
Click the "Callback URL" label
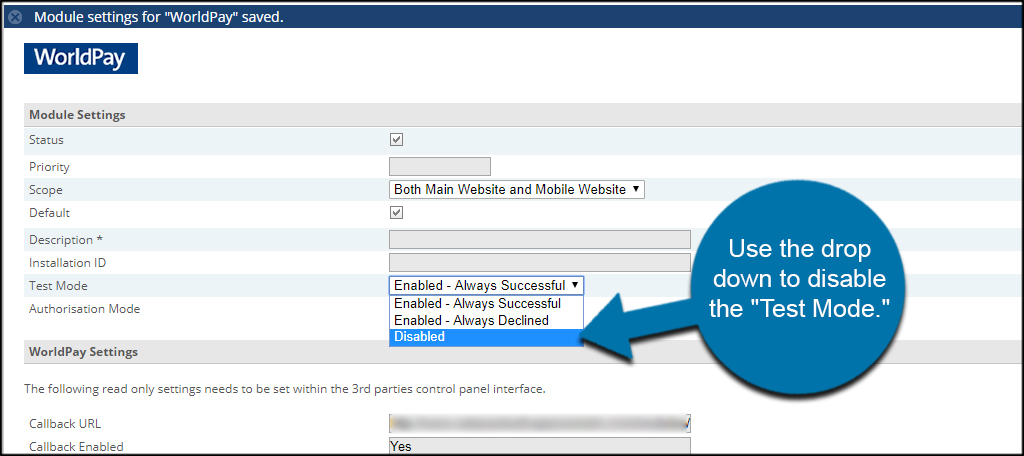(x=65, y=423)
